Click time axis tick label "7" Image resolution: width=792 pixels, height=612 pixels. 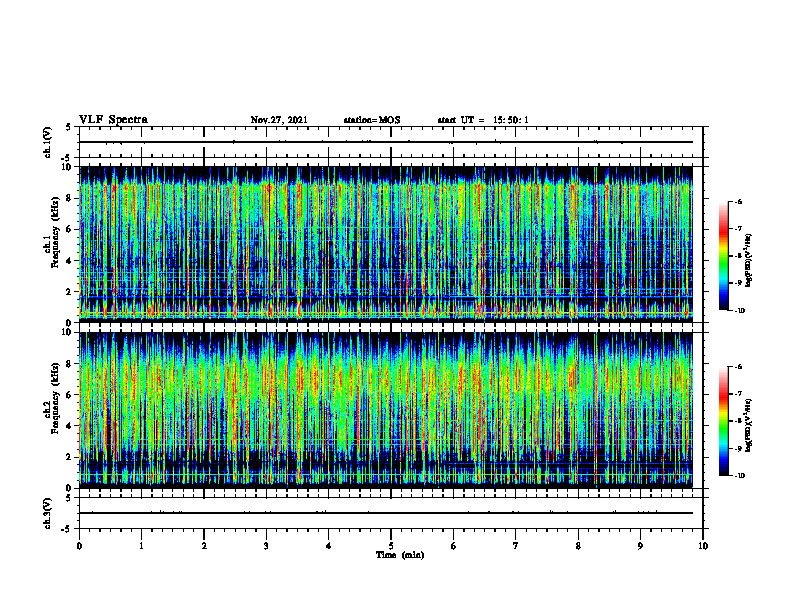(516, 546)
